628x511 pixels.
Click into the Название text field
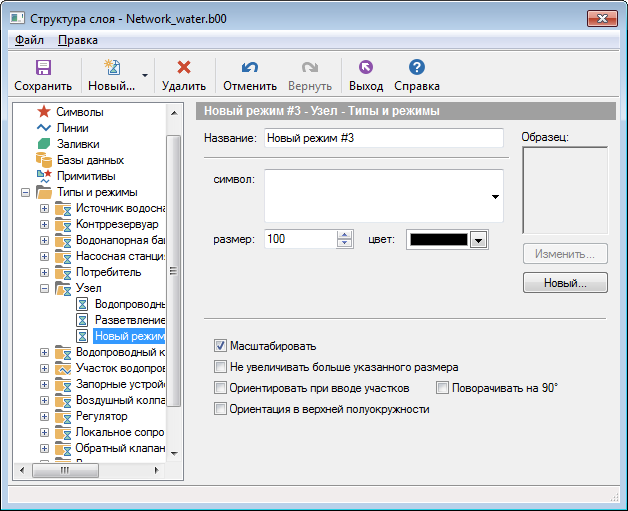pyautogui.click(x=383, y=138)
